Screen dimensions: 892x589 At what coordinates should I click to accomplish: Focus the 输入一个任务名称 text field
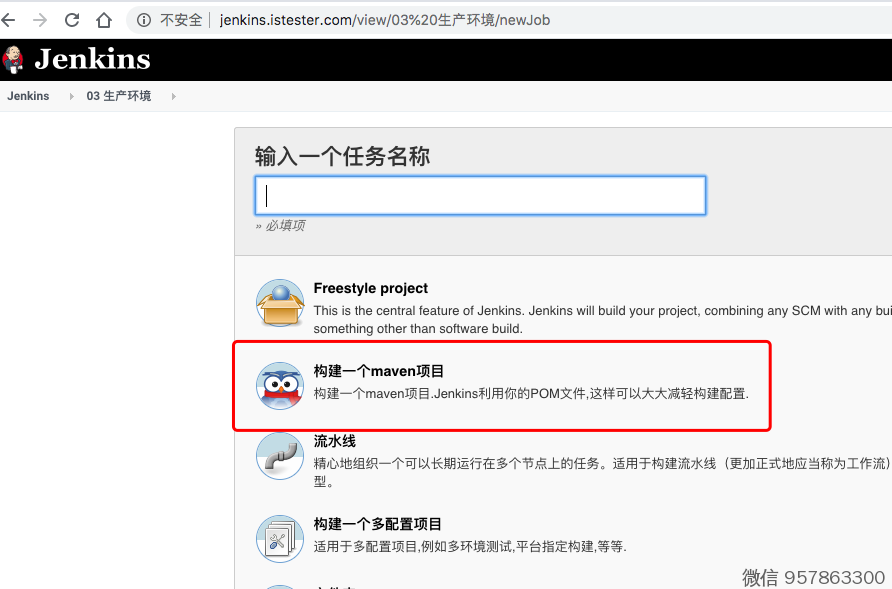click(480, 195)
